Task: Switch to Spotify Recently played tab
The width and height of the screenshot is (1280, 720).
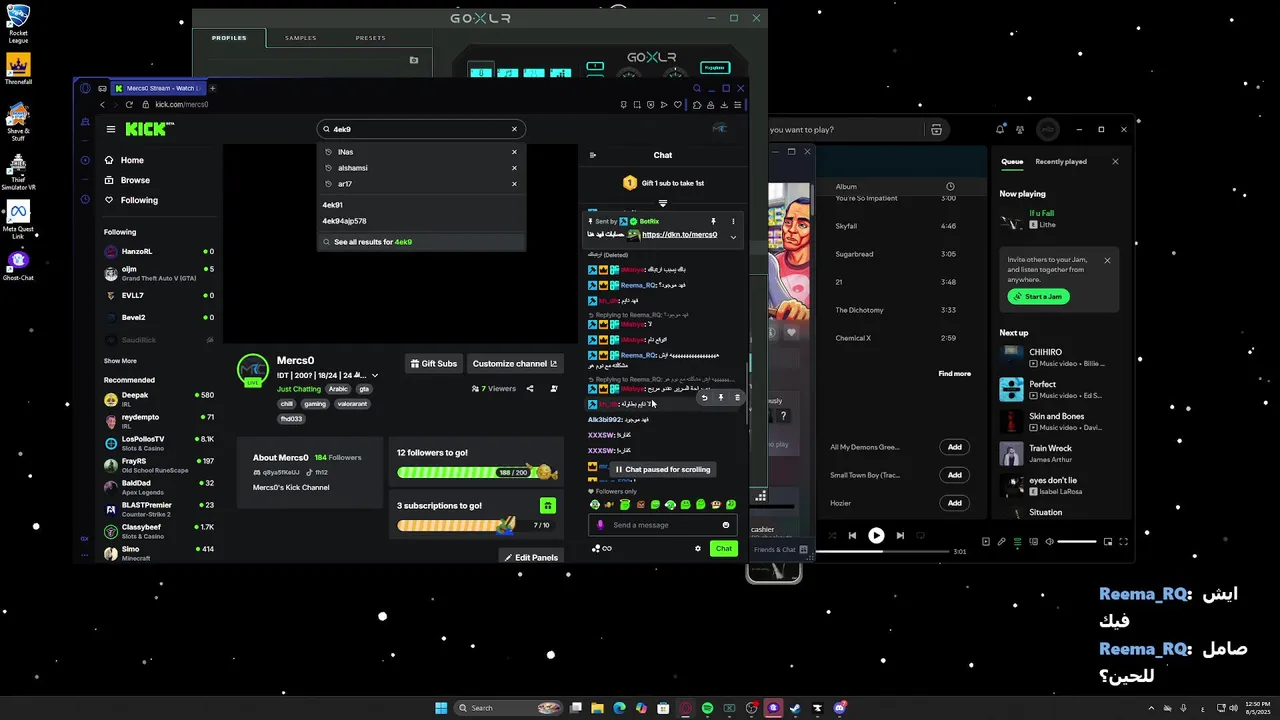Action: pos(1061,161)
